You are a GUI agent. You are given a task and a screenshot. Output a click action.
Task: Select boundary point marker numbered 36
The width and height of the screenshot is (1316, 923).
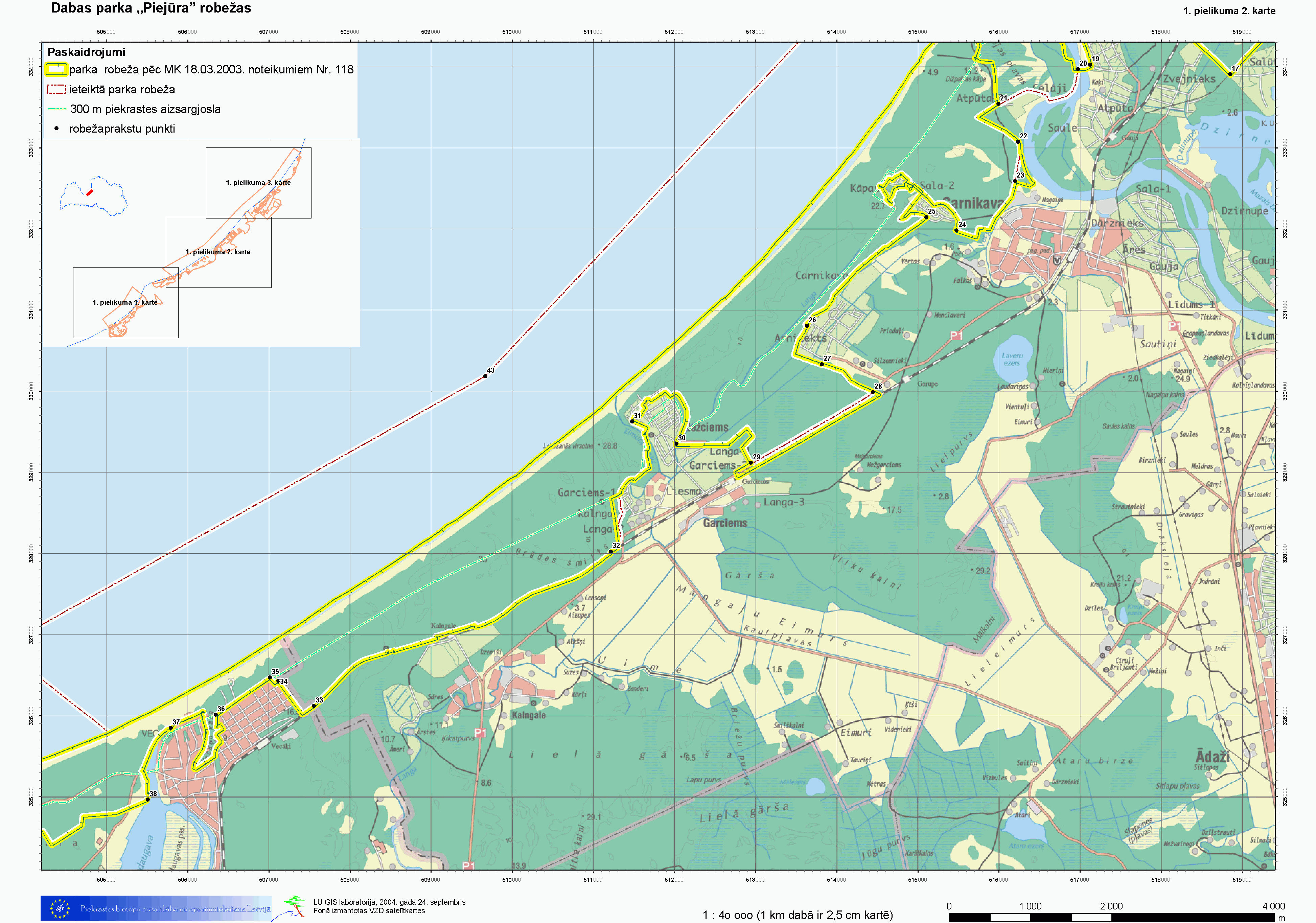(x=215, y=715)
